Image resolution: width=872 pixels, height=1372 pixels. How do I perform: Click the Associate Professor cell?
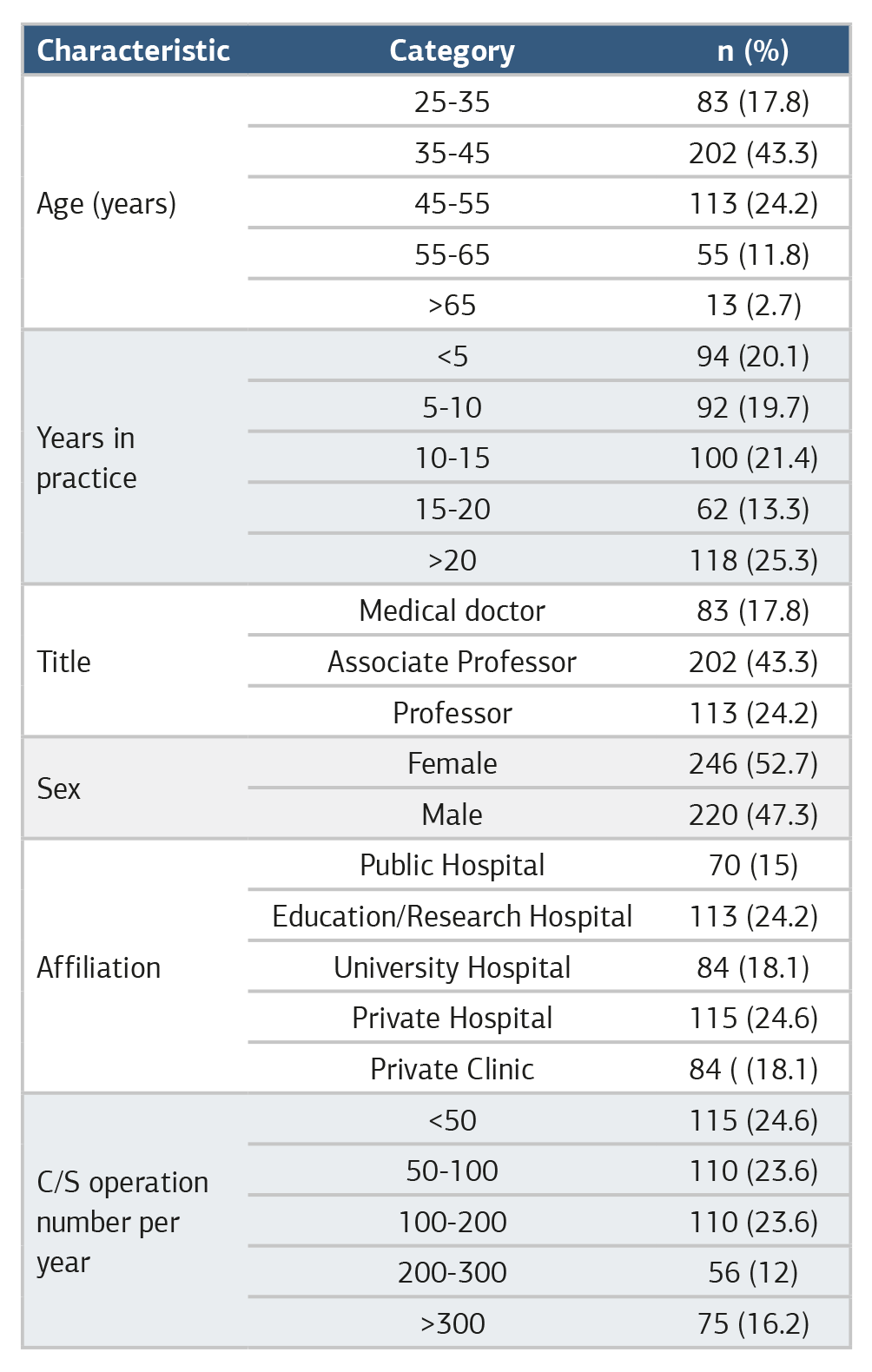pyautogui.click(x=452, y=662)
